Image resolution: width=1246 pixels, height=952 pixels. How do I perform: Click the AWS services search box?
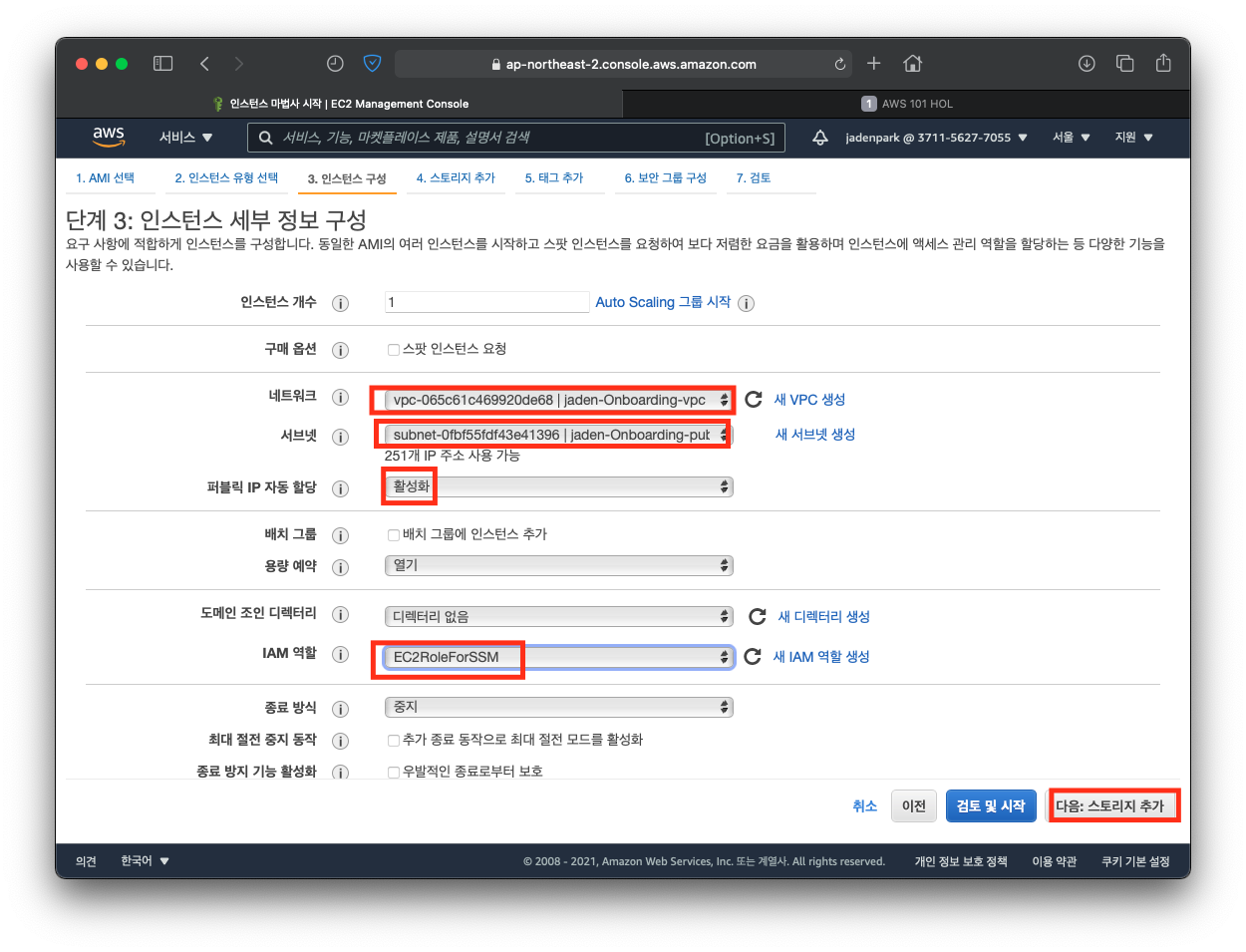tap(516, 138)
